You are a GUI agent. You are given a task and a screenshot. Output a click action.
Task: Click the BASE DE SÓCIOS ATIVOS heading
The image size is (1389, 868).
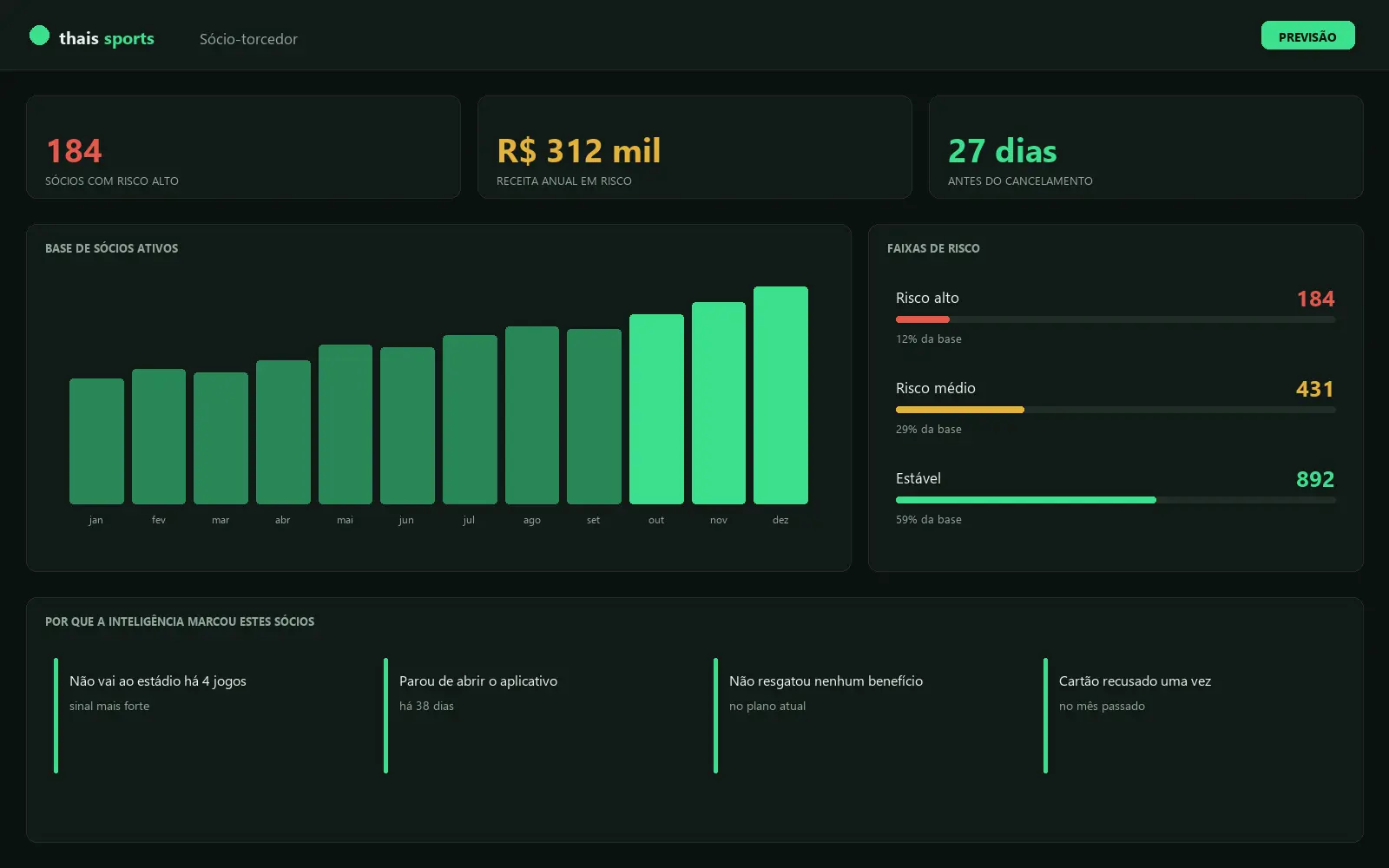click(x=112, y=248)
